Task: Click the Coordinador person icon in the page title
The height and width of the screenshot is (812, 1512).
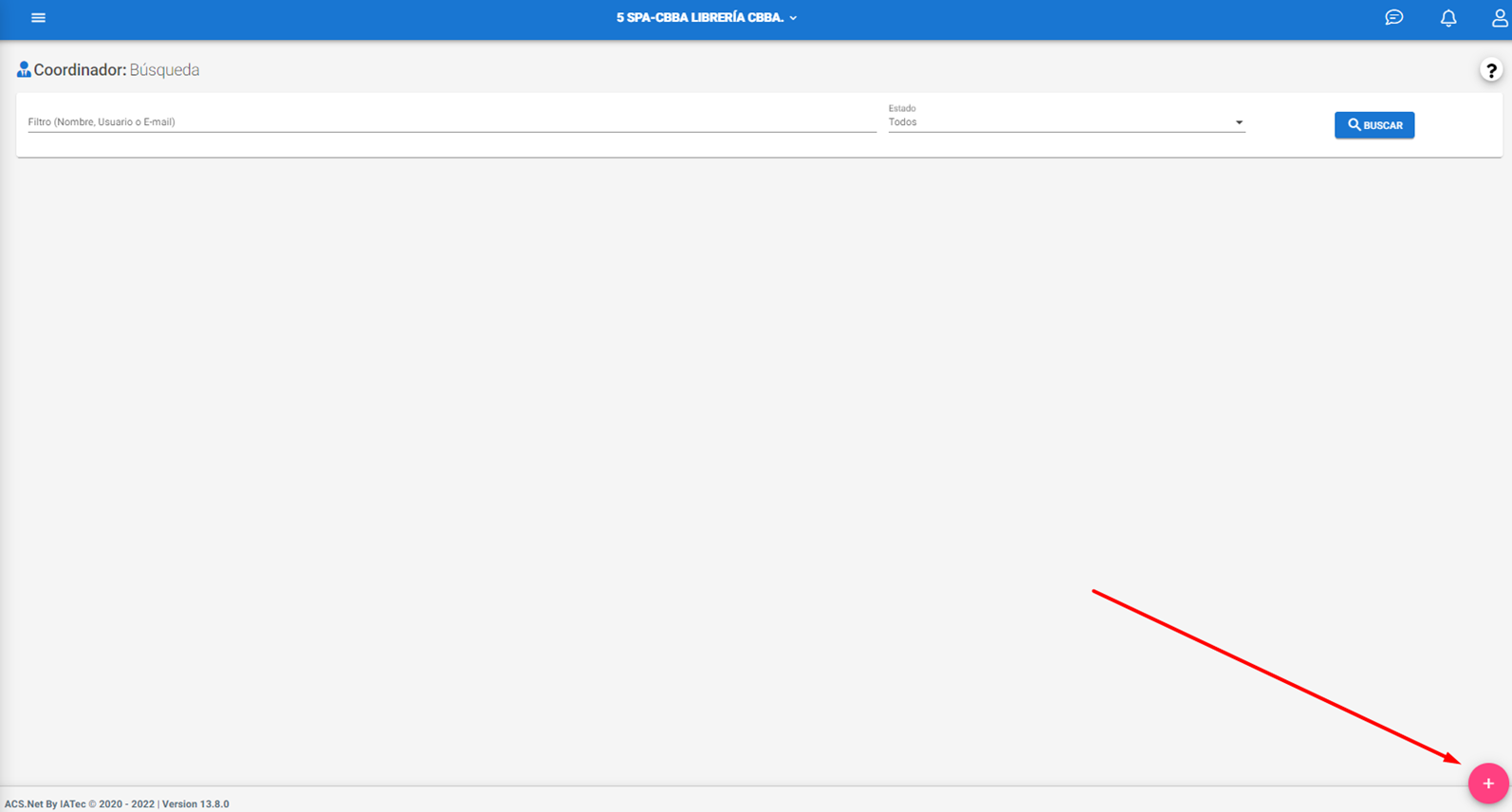Action: [x=24, y=69]
